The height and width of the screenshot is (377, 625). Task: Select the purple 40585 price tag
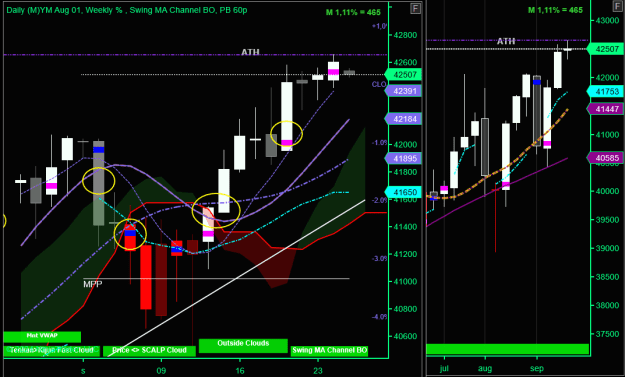(605, 158)
